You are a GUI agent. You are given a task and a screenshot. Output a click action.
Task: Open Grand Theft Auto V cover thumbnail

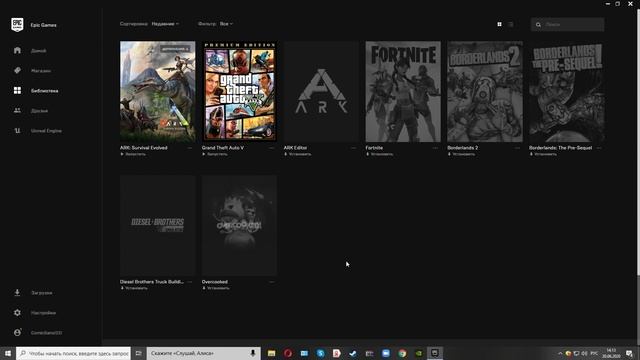pos(239,91)
